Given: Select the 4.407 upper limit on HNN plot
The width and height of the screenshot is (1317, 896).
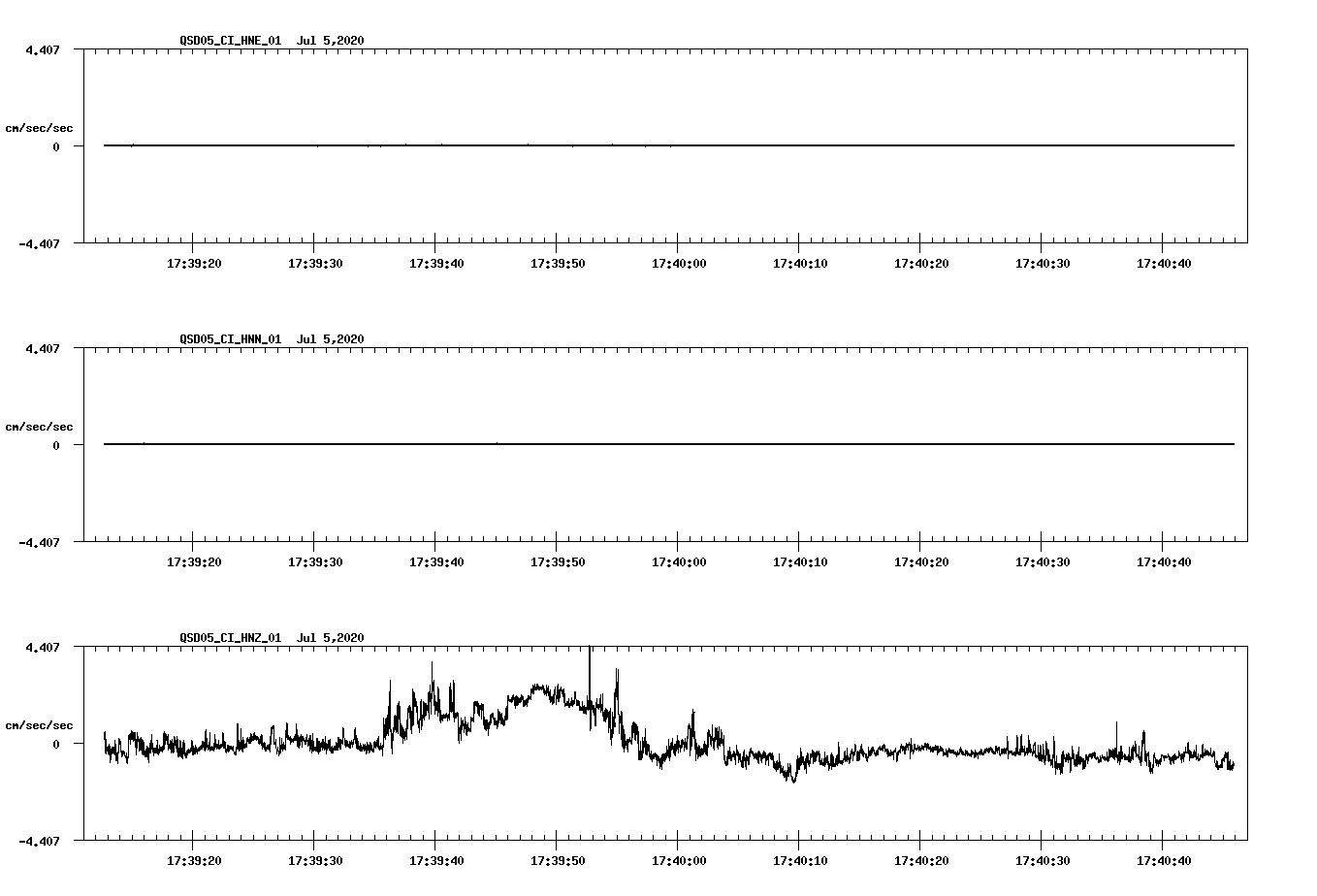Looking at the screenshot, I should pyautogui.click(x=43, y=348).
